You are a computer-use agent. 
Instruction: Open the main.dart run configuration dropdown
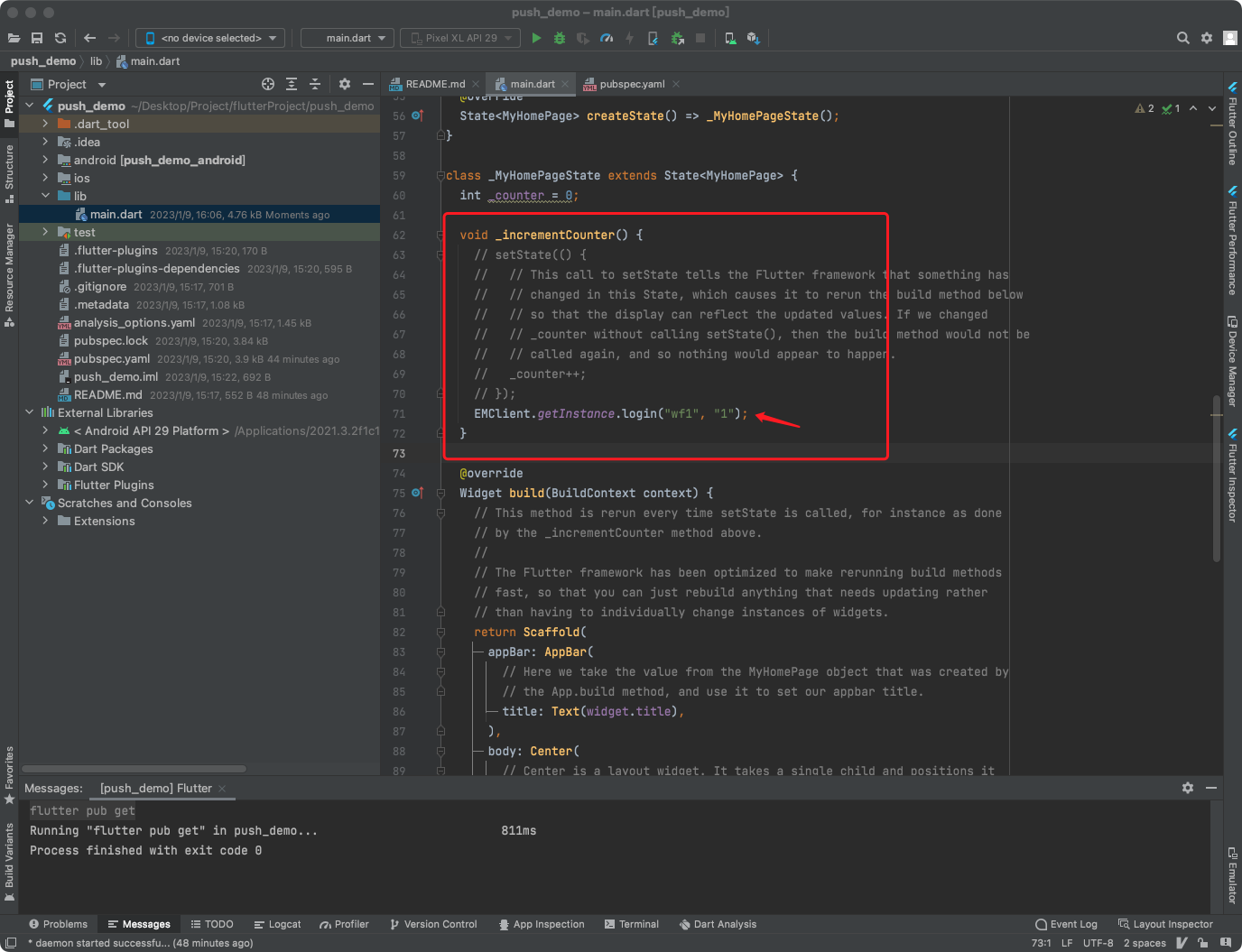(x=348, y=38)
